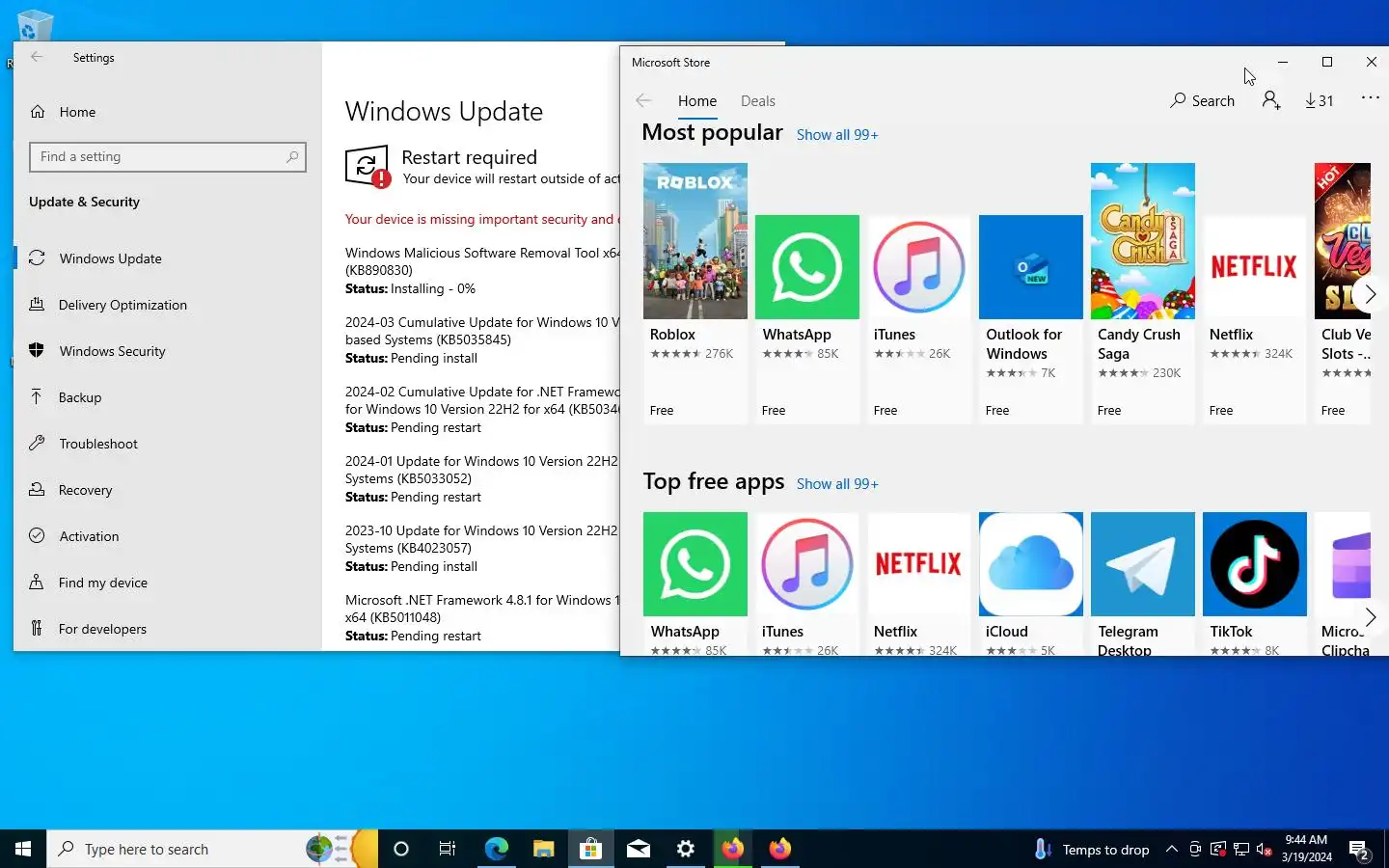1389x868 pixels.
Task: Open the WhatsApp tile in Most popular
Action: (x=806, y=318)
